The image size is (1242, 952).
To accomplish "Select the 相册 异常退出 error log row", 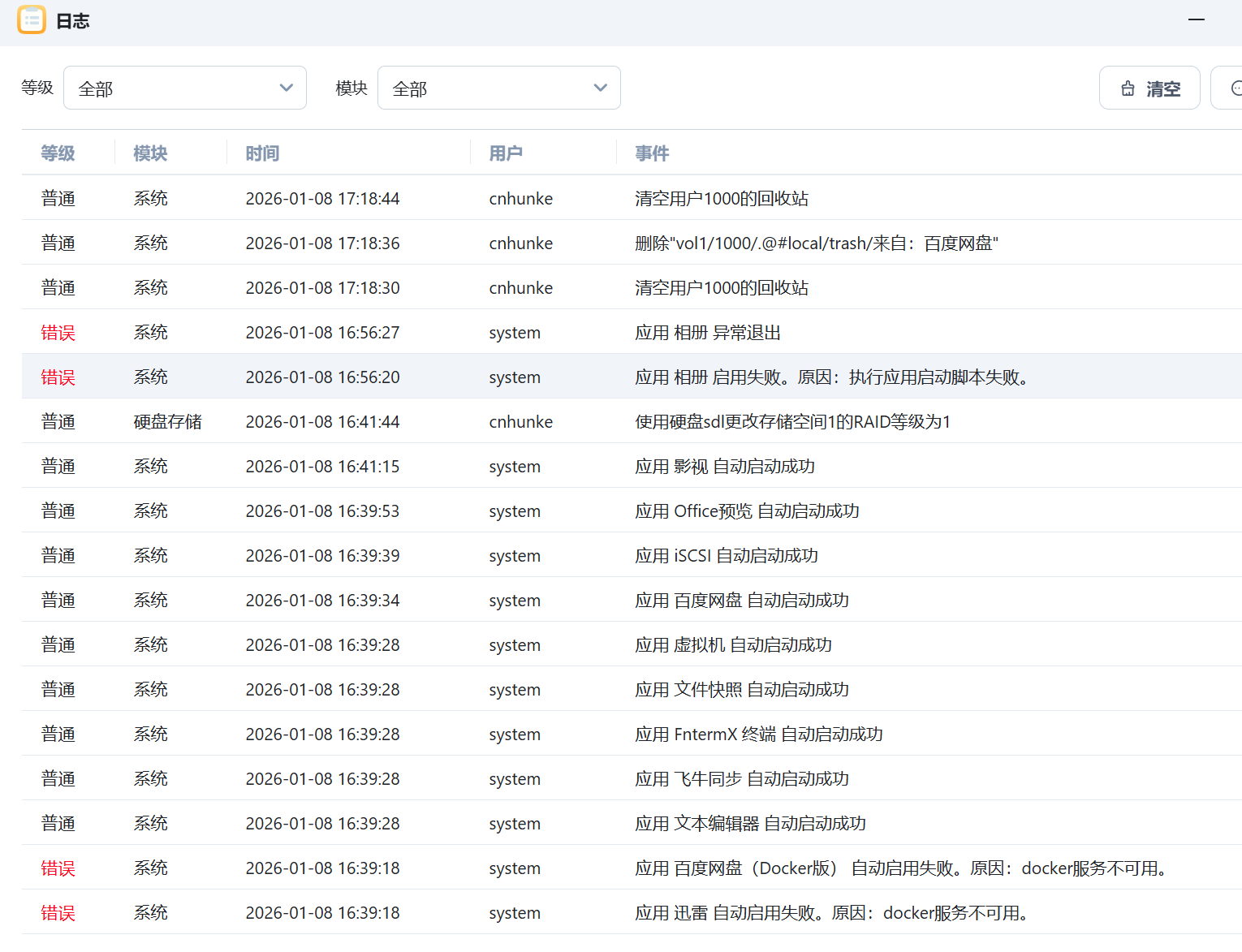I will (x=707, y=333).
